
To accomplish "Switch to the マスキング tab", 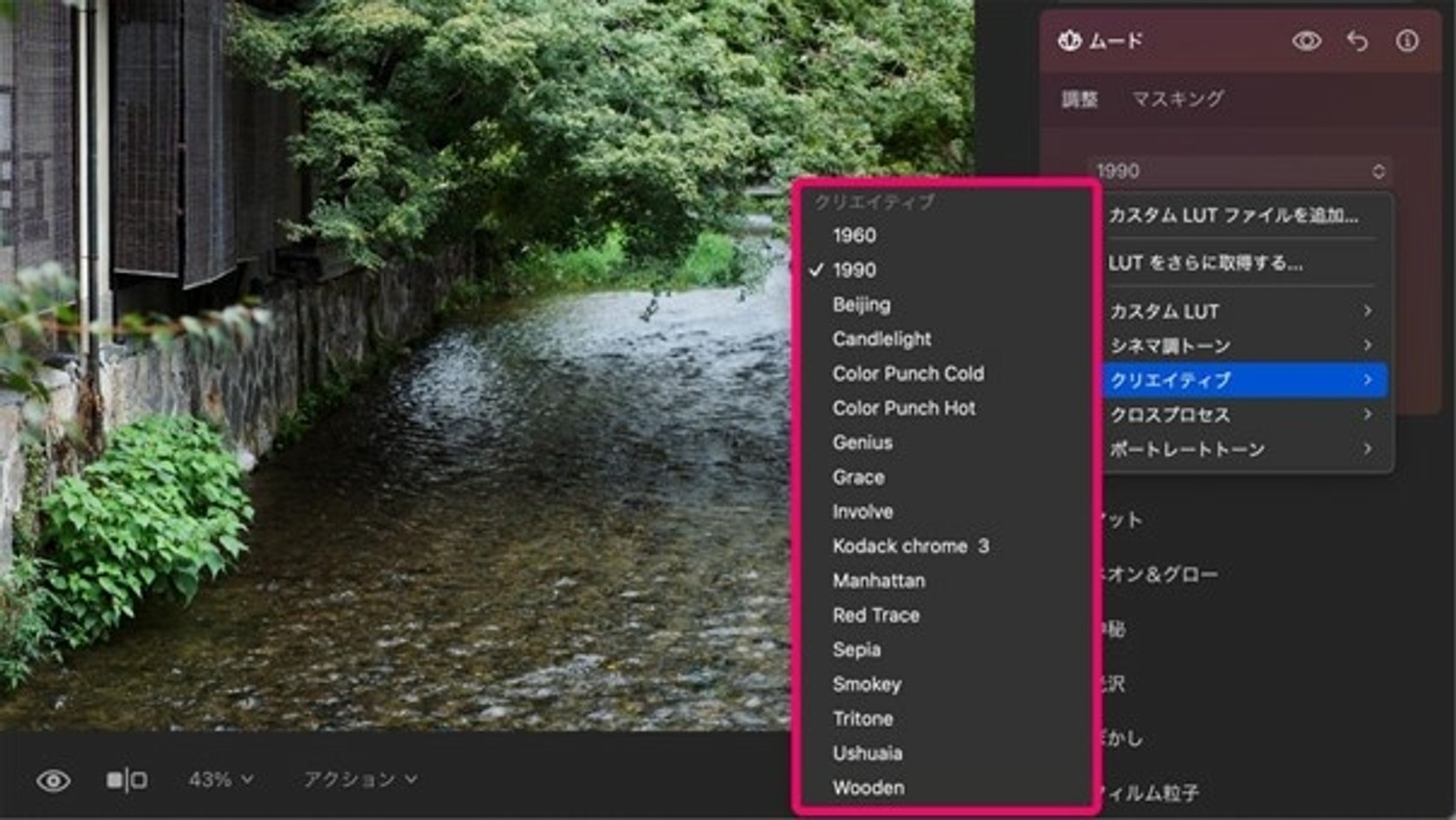I will click(1177, 99).
